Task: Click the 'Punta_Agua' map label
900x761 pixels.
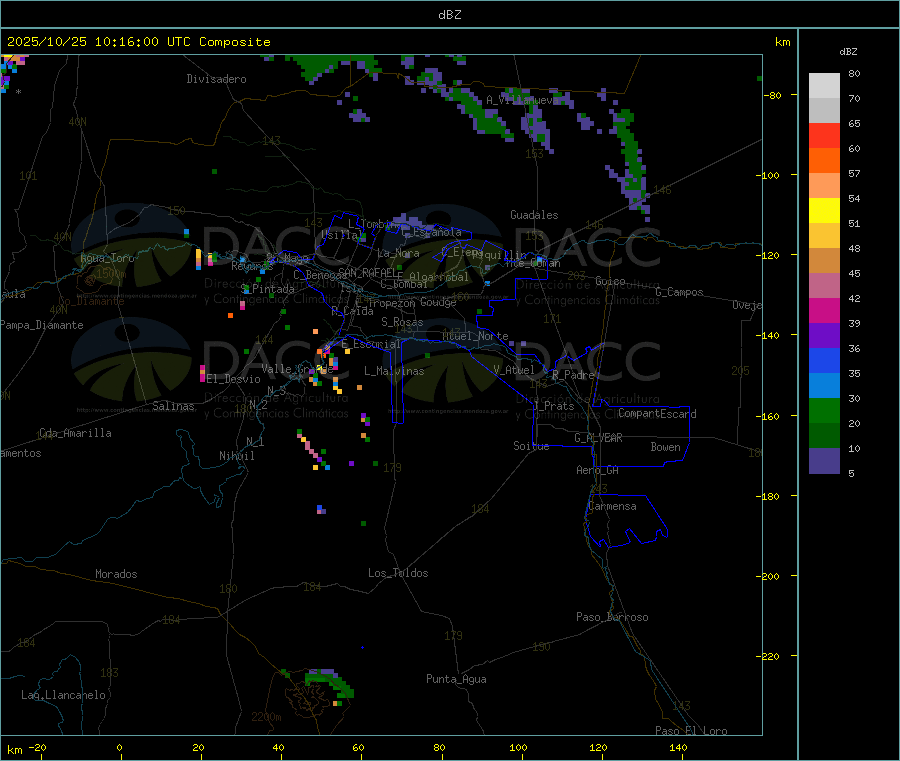Action: point(456,679)
